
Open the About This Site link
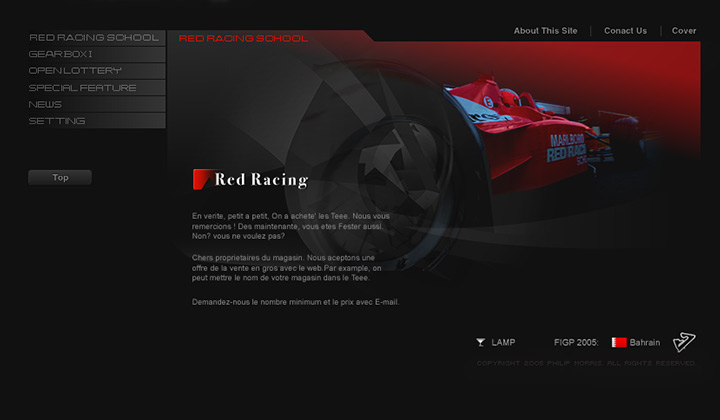click(546, 31)
